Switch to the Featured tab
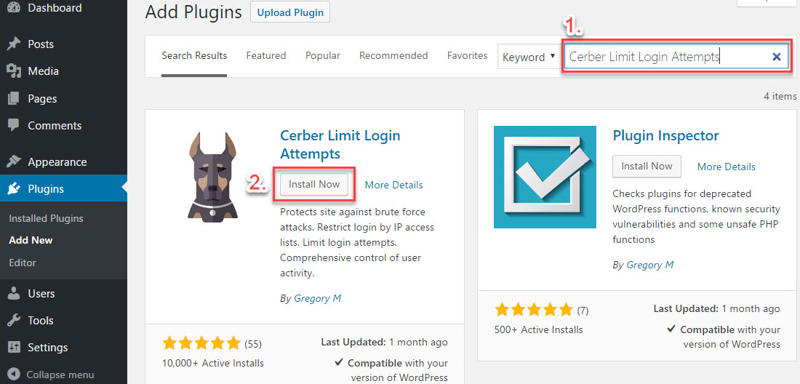This screenshot has width=800, height=384. point(266,56)
